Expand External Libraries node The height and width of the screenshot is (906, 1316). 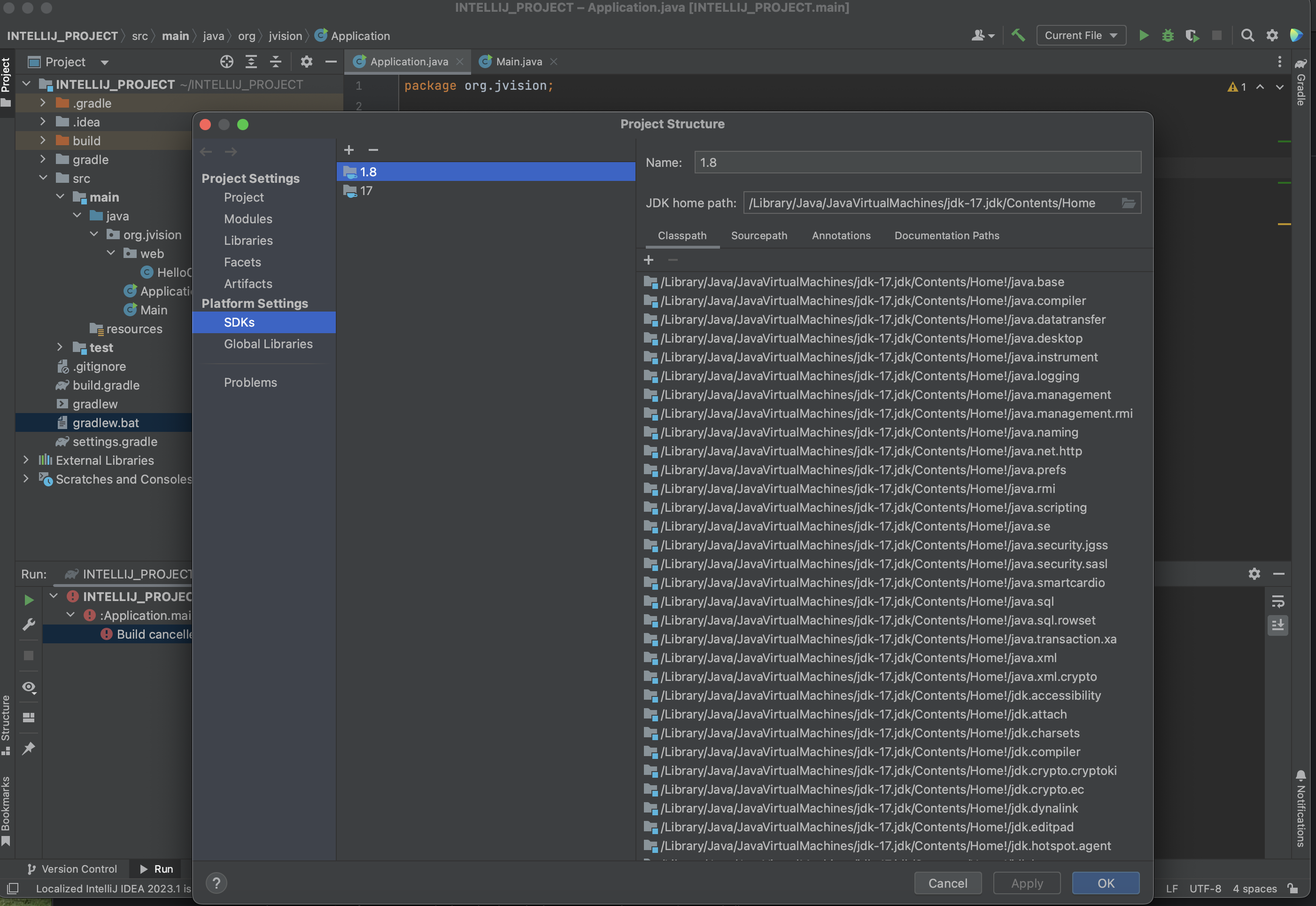point(26,460)
